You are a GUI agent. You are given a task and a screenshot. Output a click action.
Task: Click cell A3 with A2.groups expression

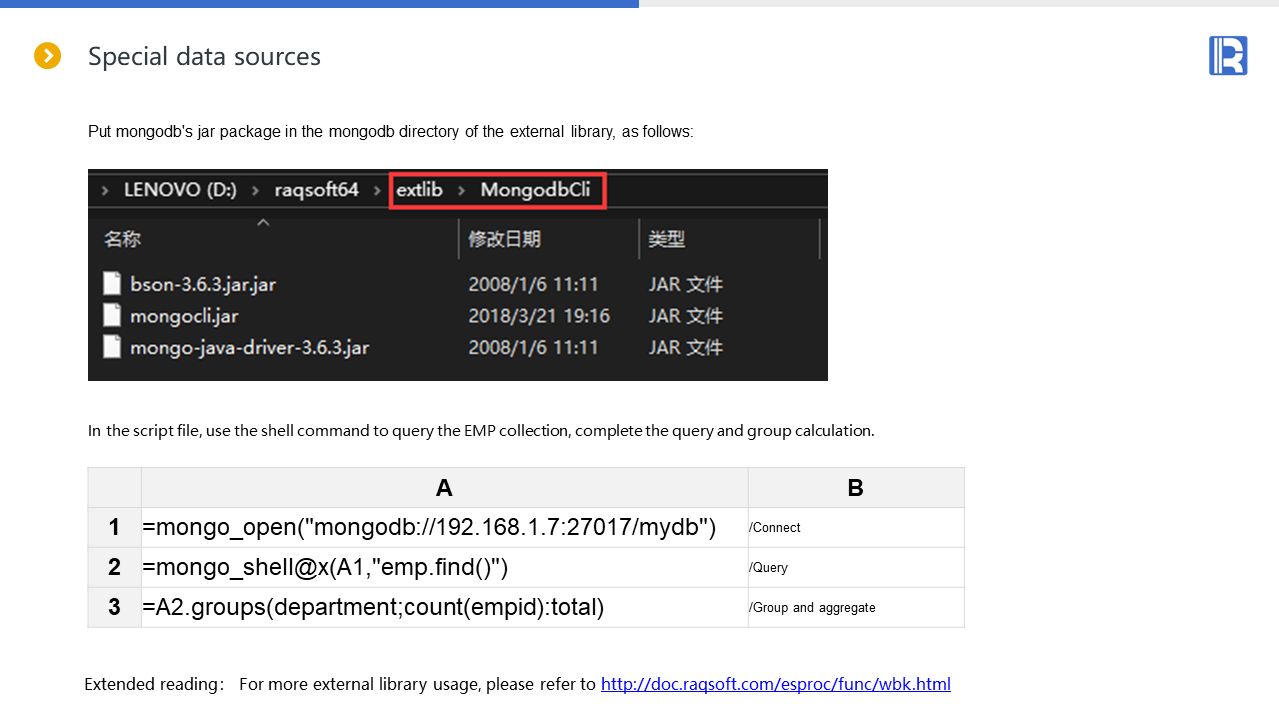tap(444, 607)
